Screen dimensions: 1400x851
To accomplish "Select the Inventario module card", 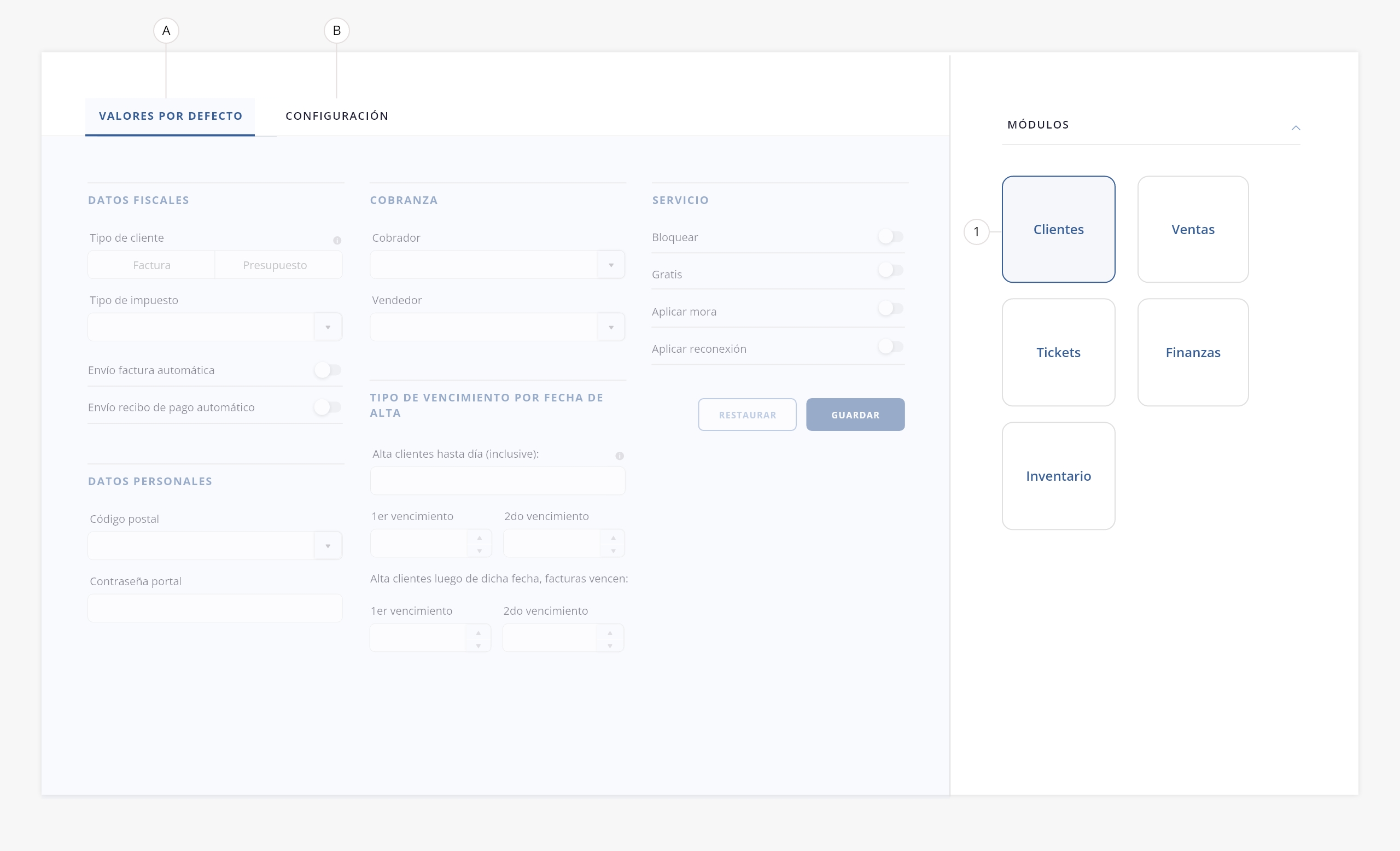I will [x=1058, y=476].
